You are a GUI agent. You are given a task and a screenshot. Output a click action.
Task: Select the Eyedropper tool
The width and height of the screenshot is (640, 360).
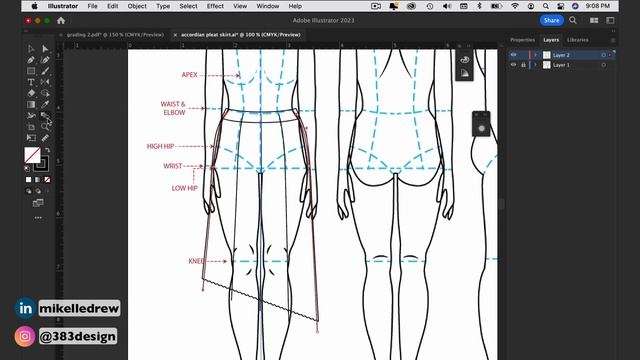[45, 104]
